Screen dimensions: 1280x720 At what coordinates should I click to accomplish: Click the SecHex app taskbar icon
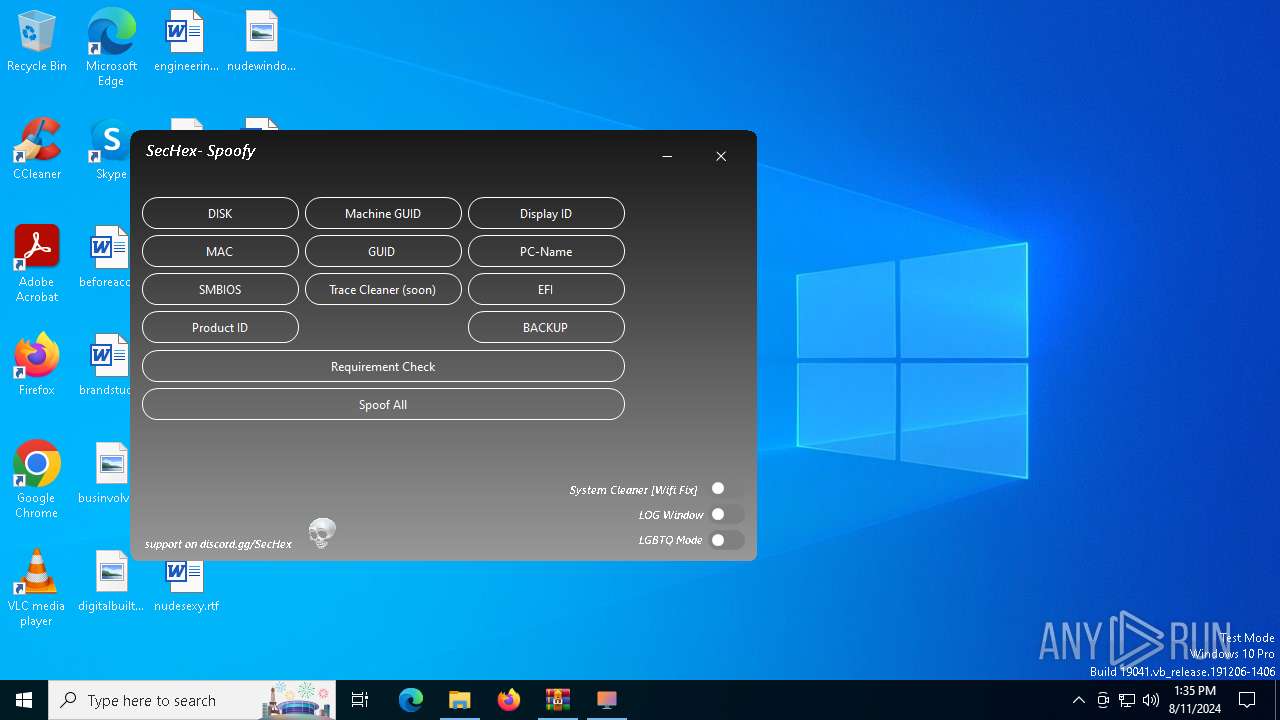click(x=607, y=700)
